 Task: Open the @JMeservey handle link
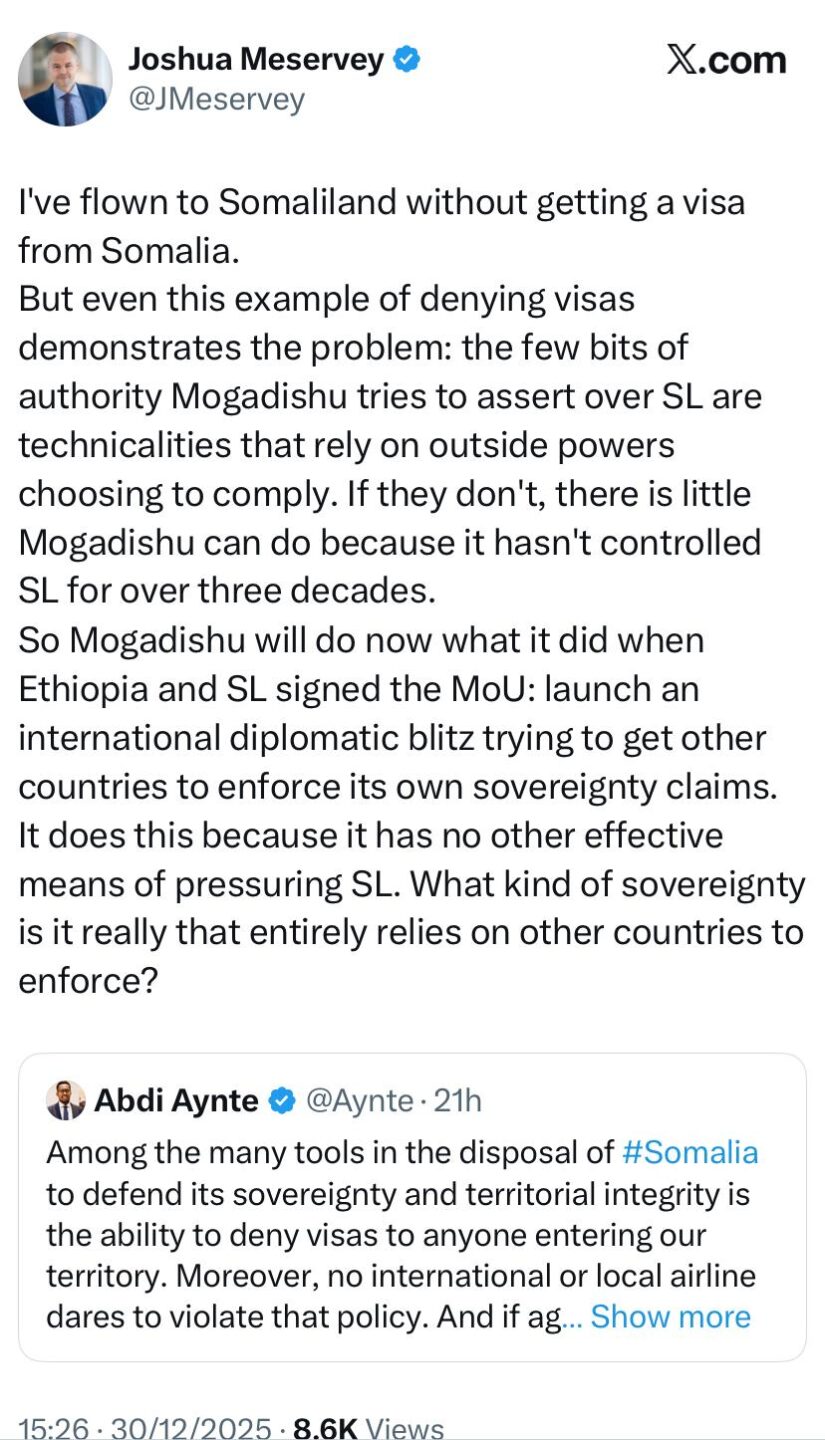pyautogui.click(x=216, y=99)
